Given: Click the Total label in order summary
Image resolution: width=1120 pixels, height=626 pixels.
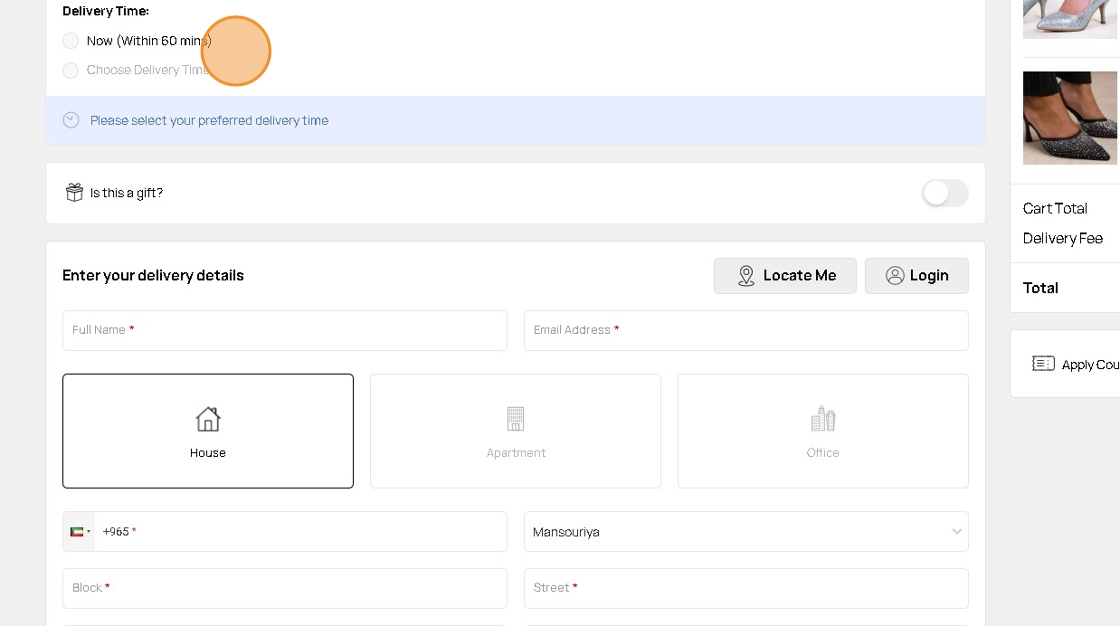Looking at the screenshot, I should click(x=1041, y=288).
